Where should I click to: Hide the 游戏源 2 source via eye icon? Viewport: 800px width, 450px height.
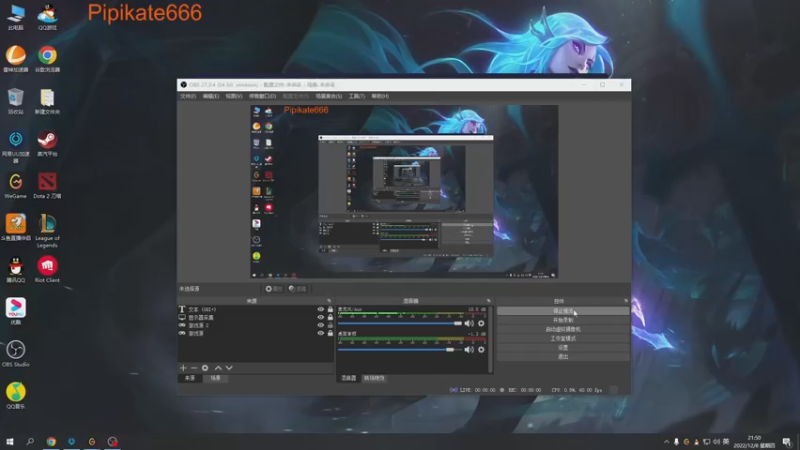[x=320, y=325]
